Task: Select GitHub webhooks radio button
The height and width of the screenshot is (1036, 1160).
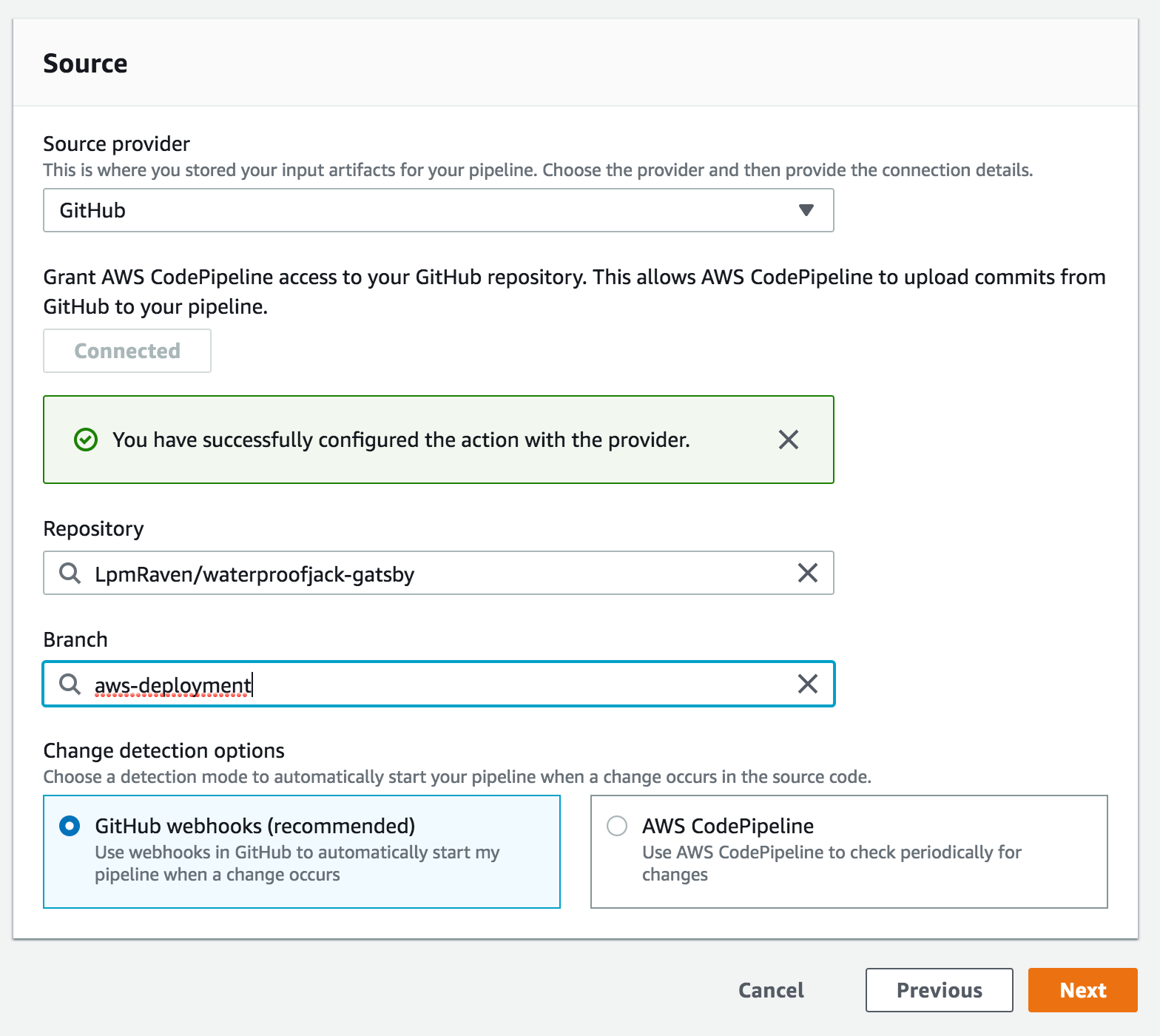Action: 70,826
